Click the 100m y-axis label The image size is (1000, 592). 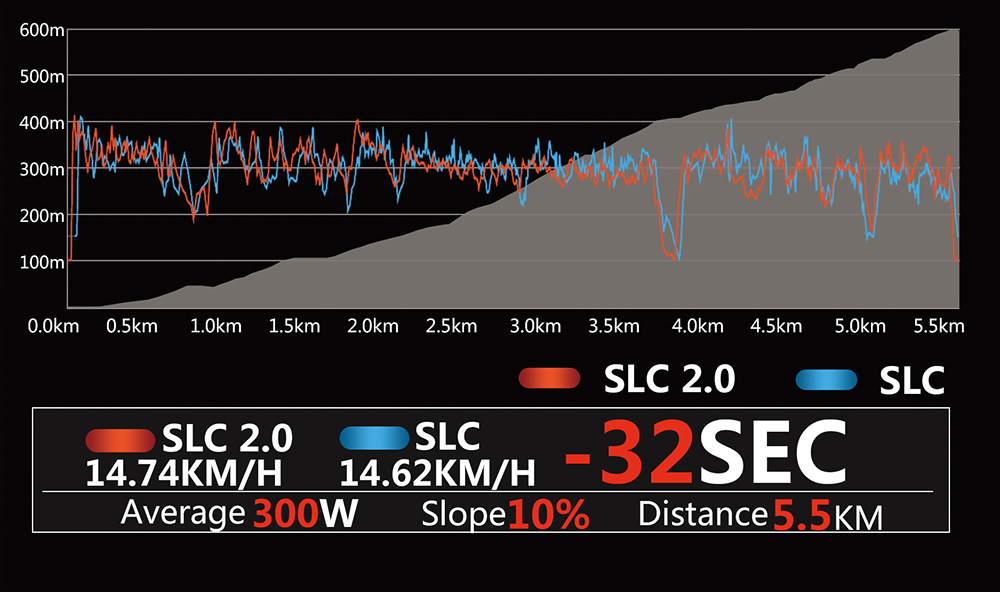point(42,262)
